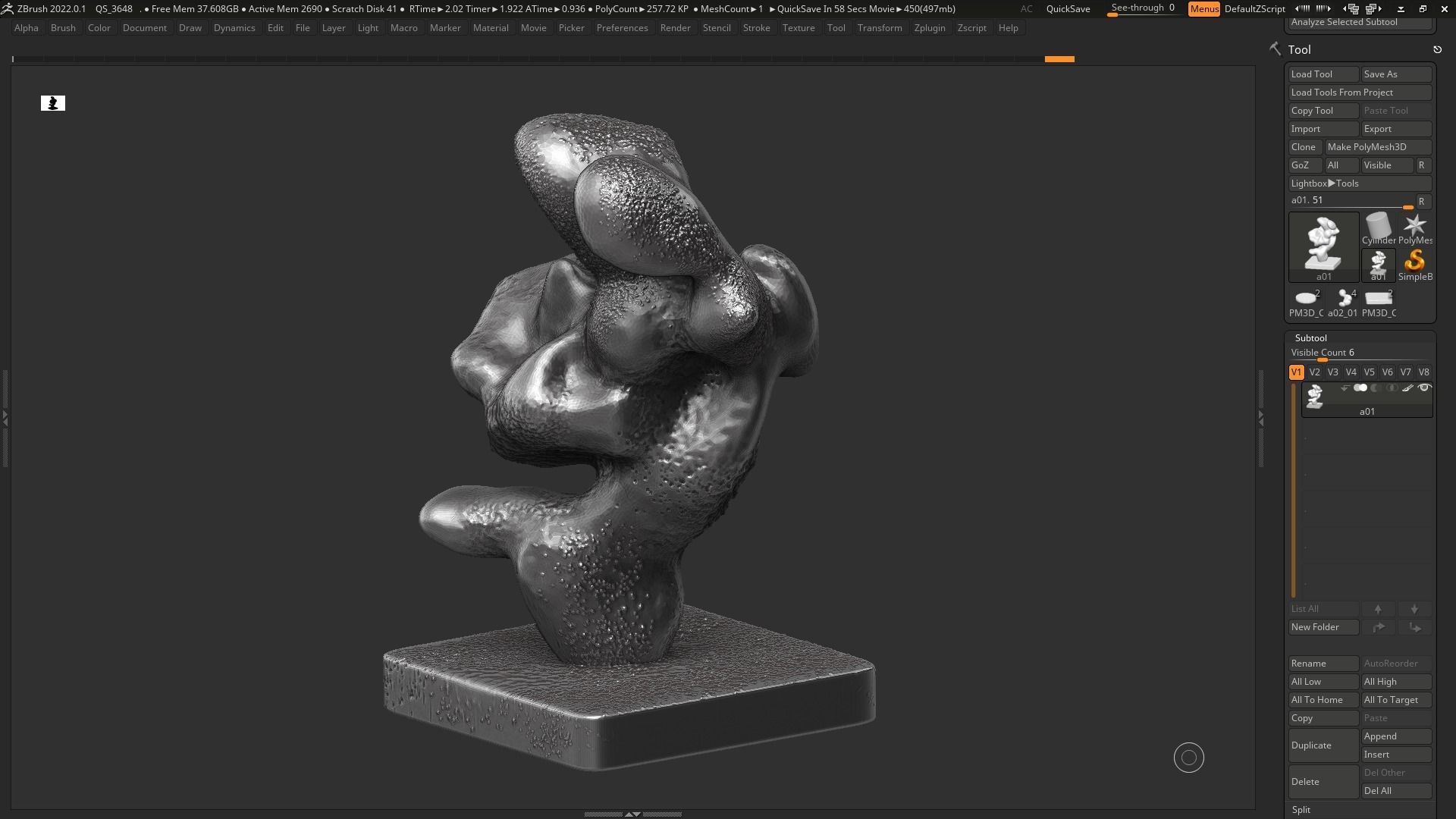The height and width of the screenshot is (819, 1456).
Task: Click Append subtool button
Action: [1396, 736]
